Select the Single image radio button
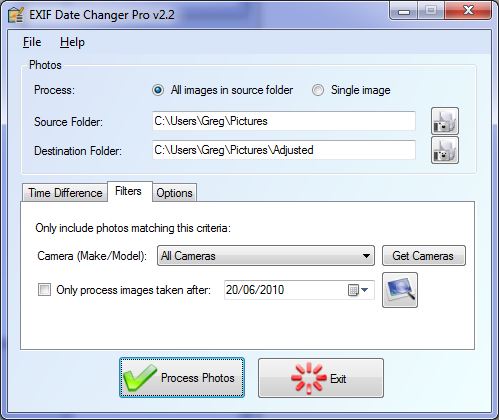The height and width of the screenshot is (420, 499). [318, 90]
